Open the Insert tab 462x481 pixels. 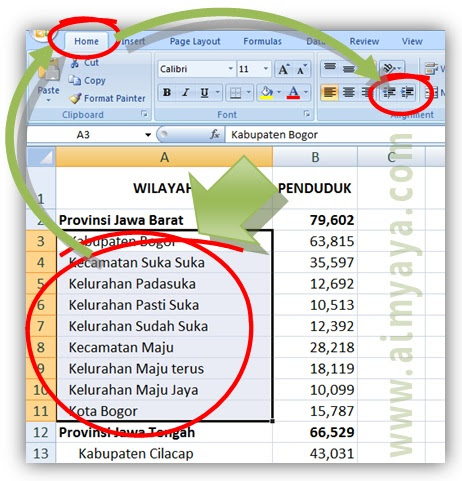click(x=132, y=41)
